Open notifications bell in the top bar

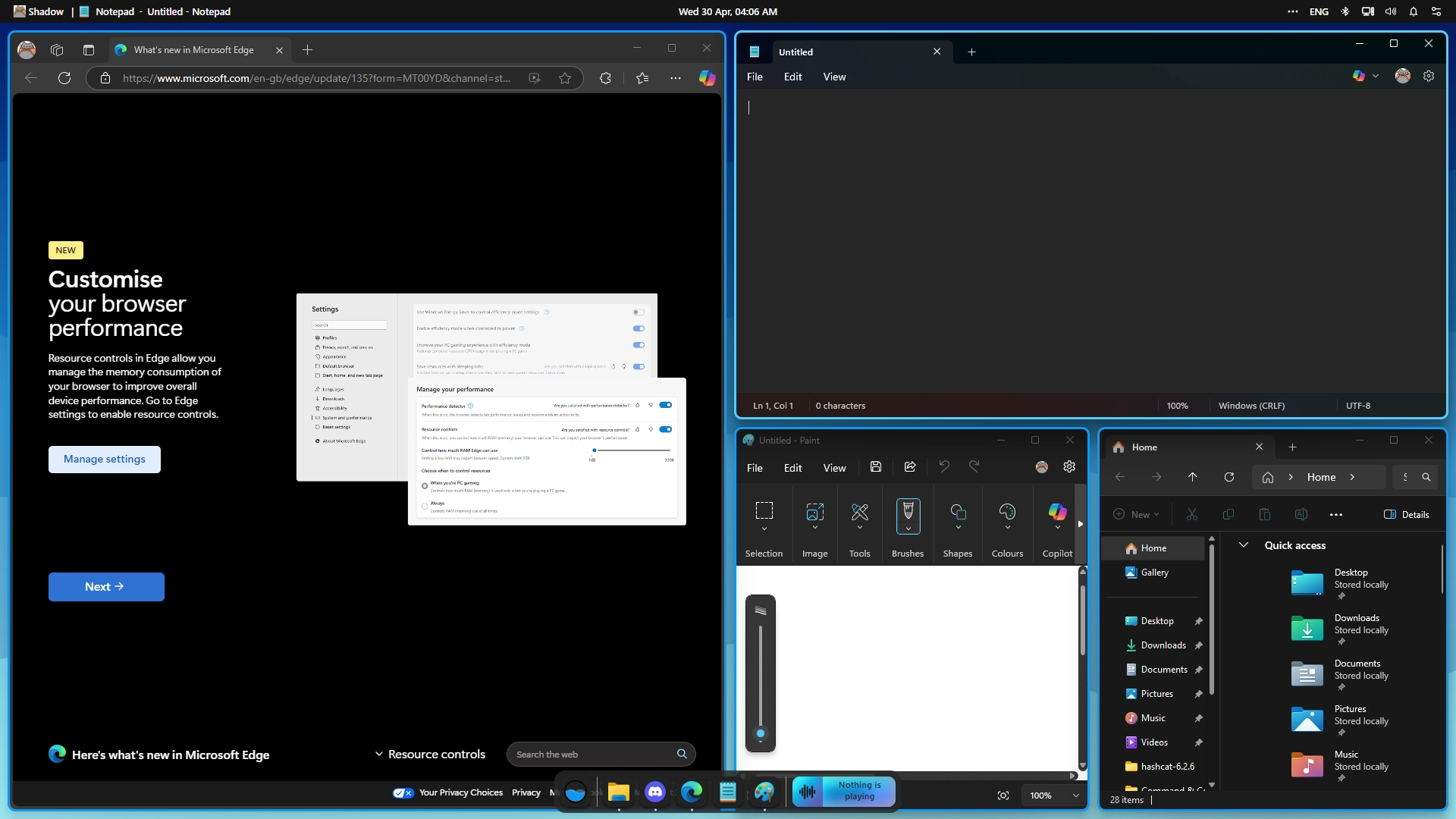tap(1414, 11)
